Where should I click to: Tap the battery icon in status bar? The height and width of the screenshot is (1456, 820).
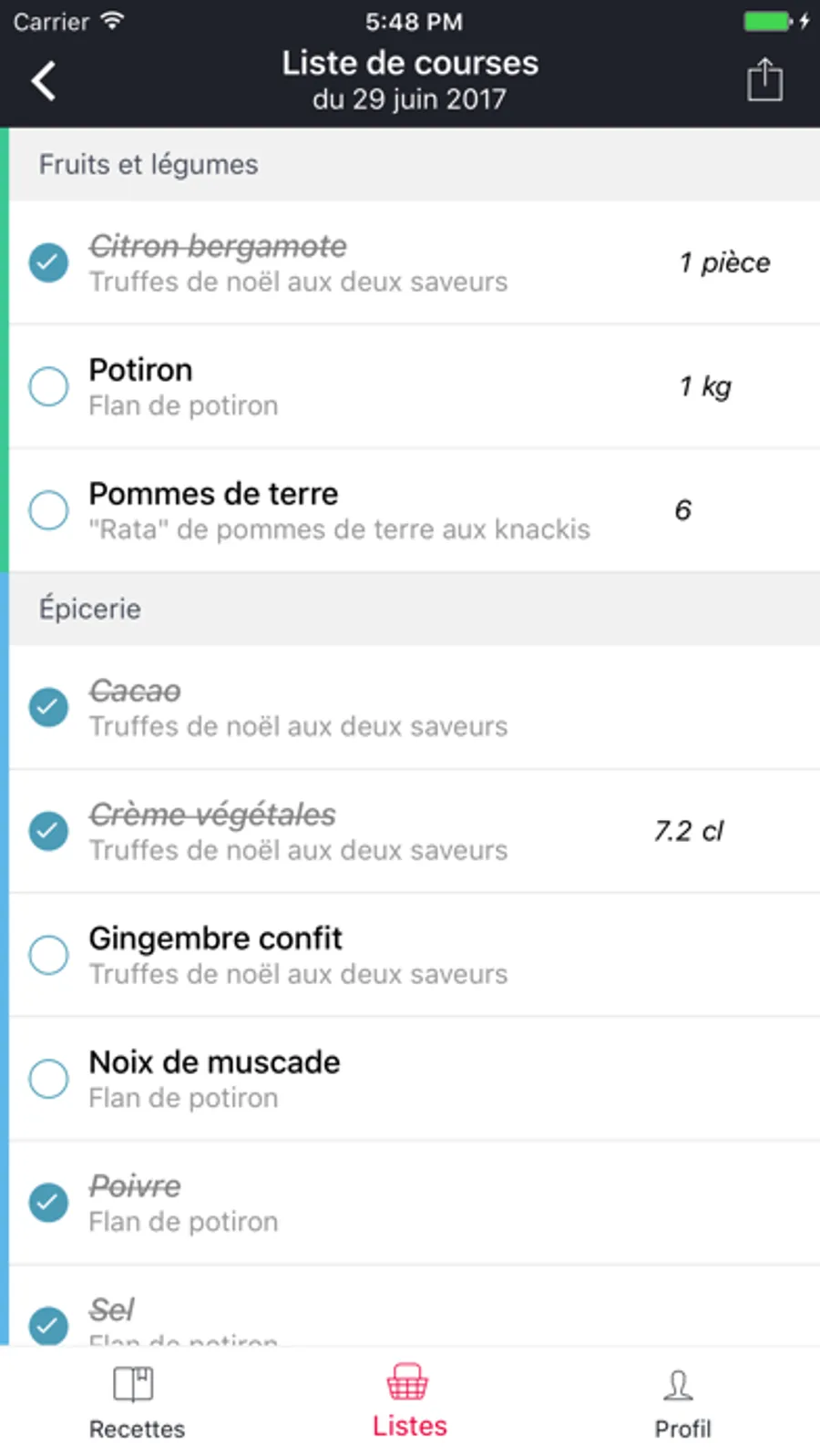click(767, 21)
